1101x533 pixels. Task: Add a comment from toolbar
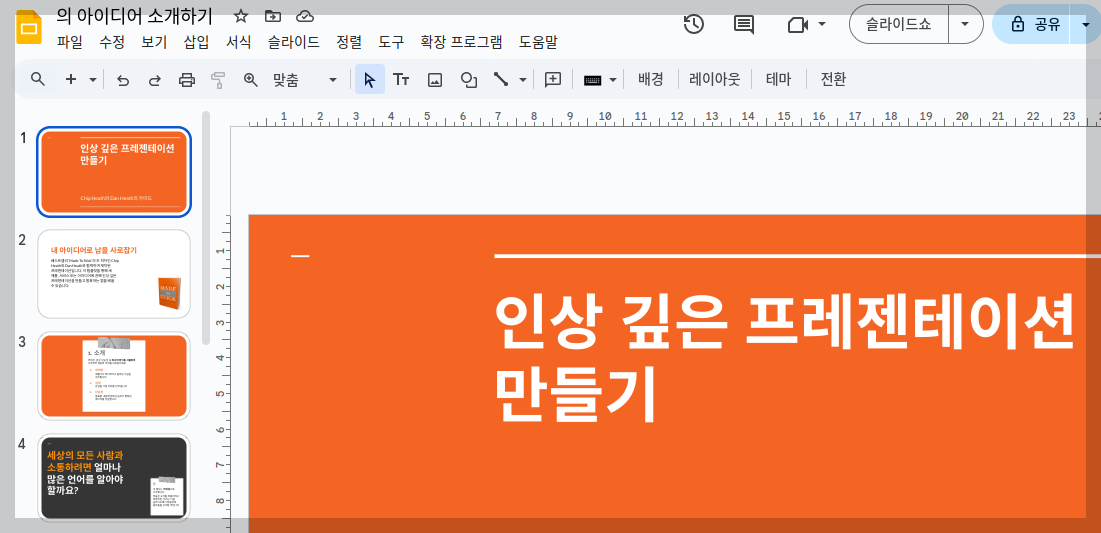click(553, 79)
